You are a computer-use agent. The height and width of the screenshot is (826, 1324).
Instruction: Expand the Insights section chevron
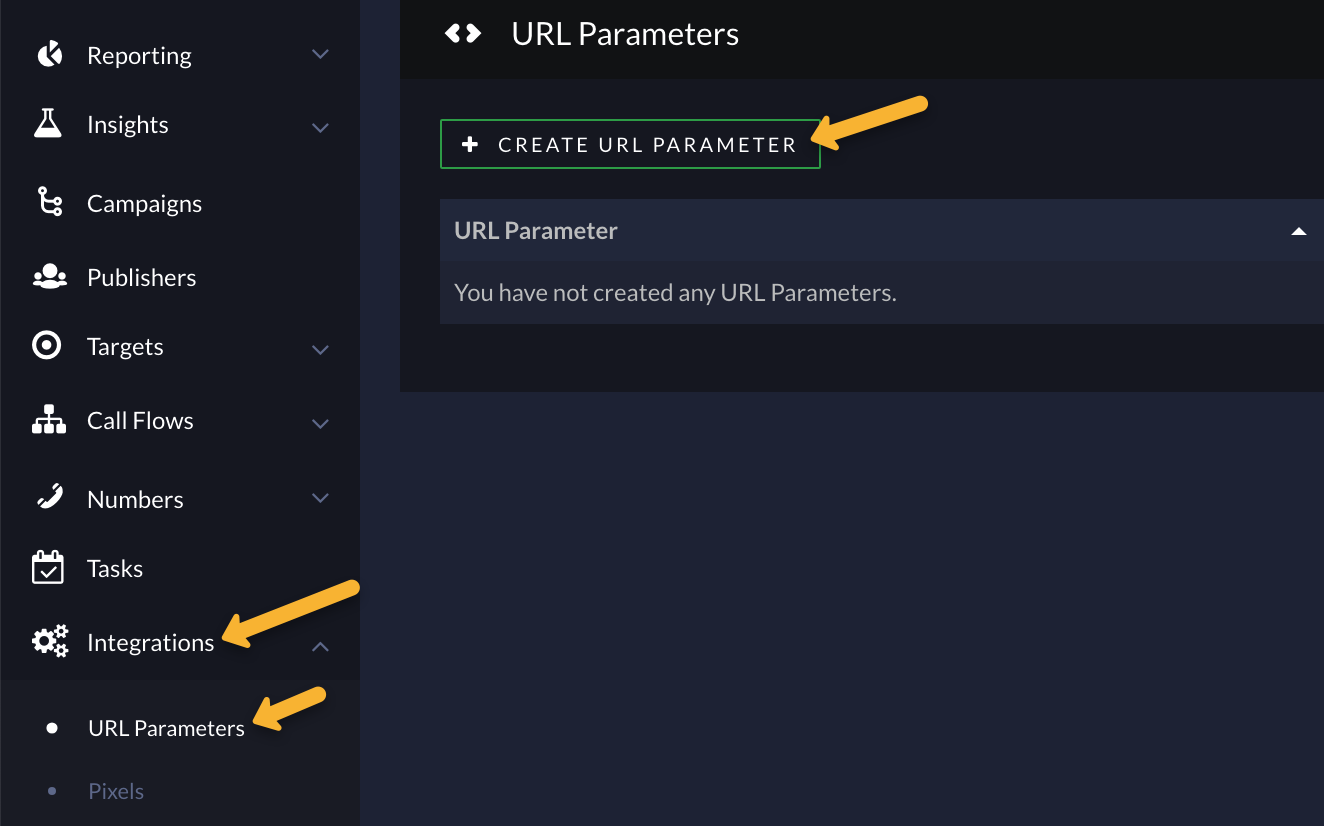tap(320, 127)
